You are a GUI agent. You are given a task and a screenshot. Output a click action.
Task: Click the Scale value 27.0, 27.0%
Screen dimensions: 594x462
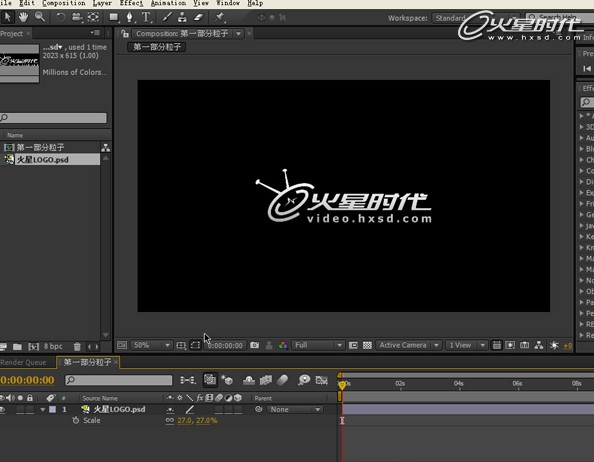[197, 420]
